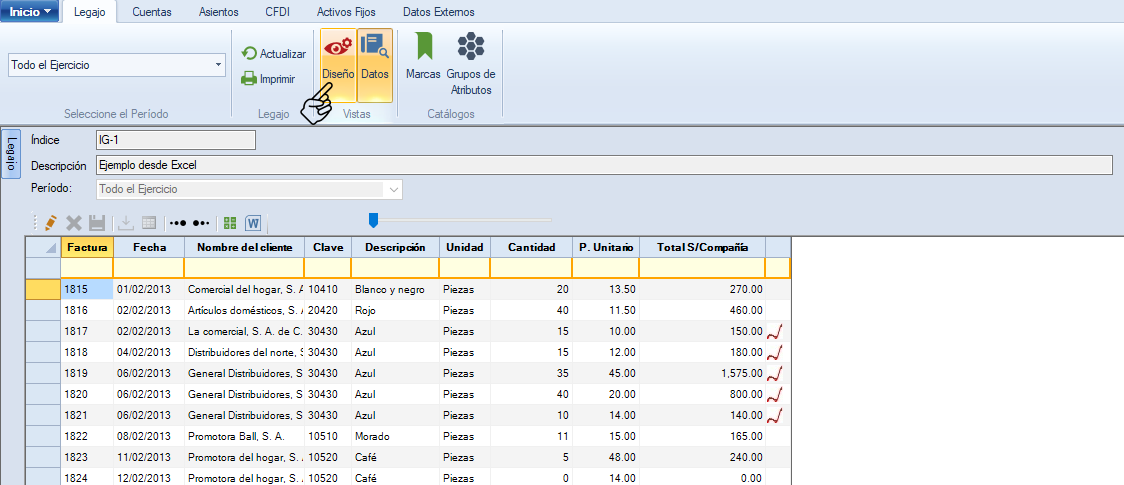Click the Actualizar refresh icon
The width and height of the screenshot is (1124, 485).
250,54
